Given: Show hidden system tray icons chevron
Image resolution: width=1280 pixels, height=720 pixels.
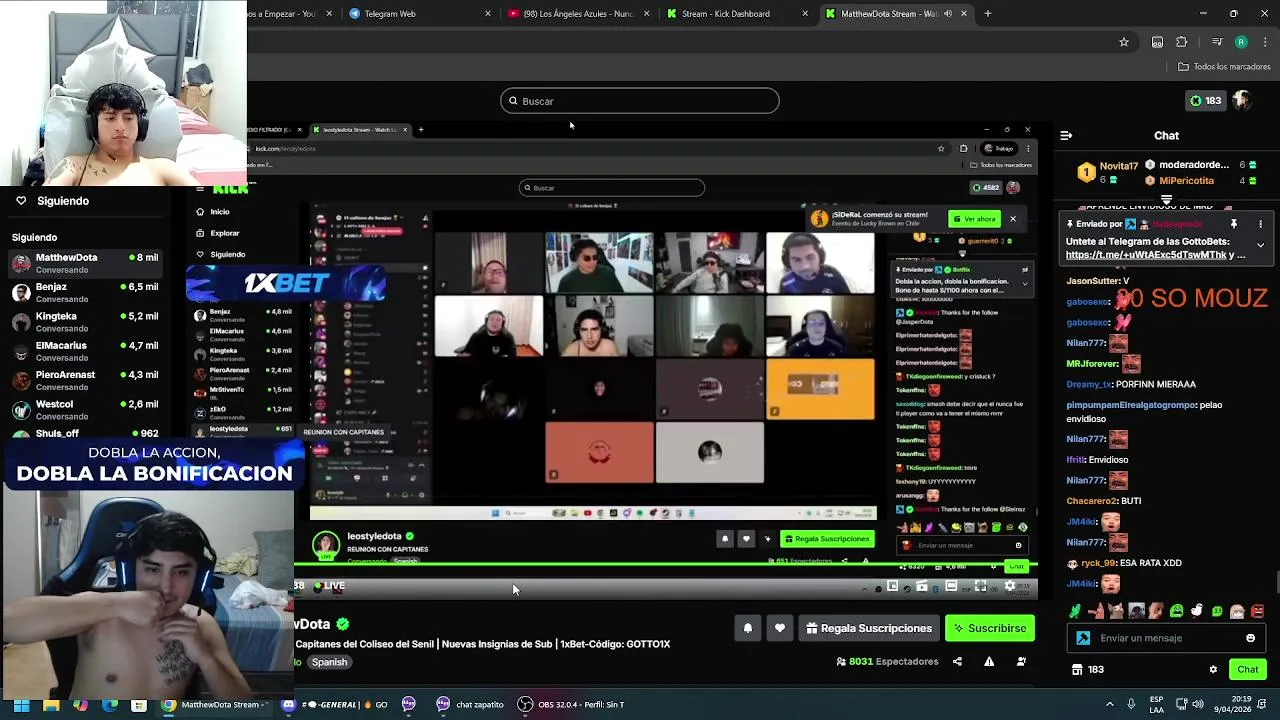Looking at the screenshot, I should (1109, 704).
